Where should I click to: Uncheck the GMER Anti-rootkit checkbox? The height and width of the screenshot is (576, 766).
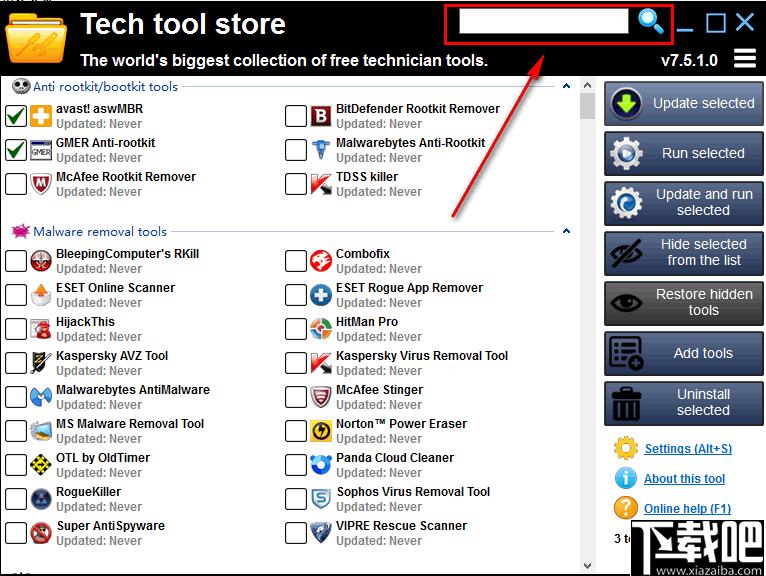click(16, 150)
